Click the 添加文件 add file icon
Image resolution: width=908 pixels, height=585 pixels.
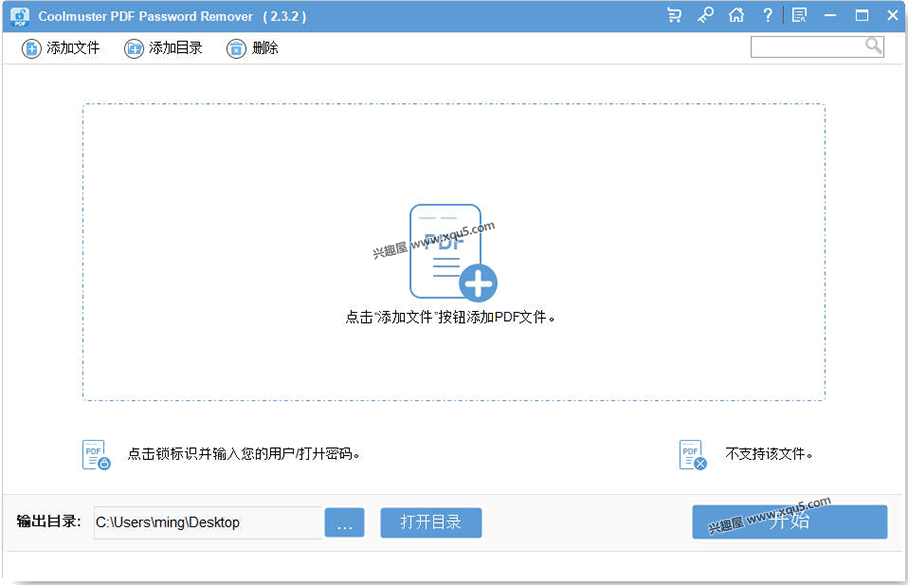32,46
